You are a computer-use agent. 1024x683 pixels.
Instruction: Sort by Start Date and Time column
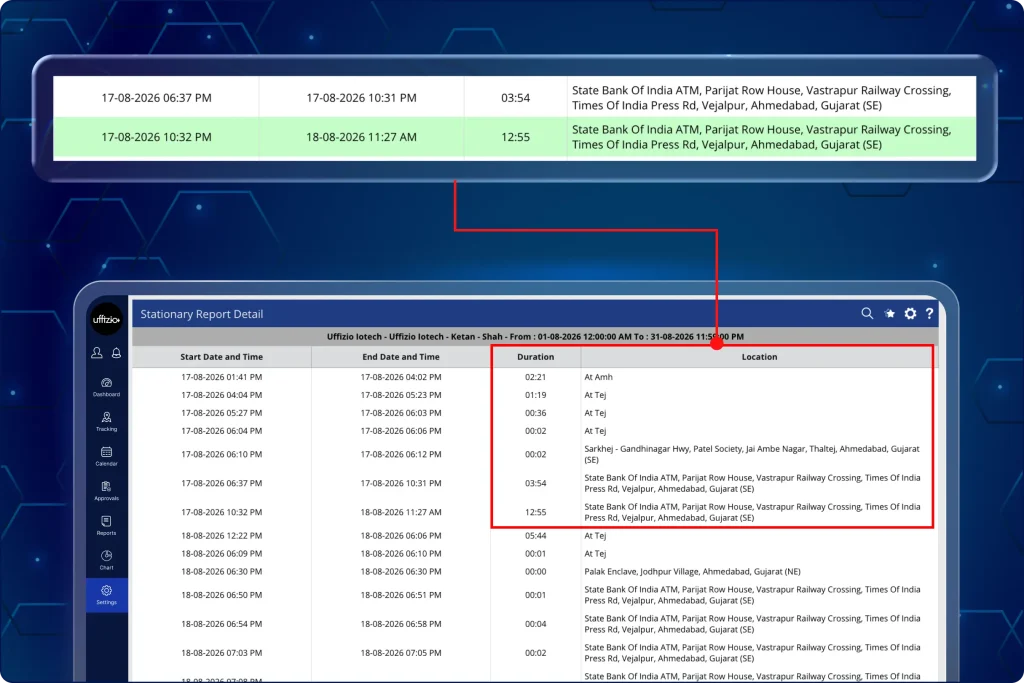221,357
